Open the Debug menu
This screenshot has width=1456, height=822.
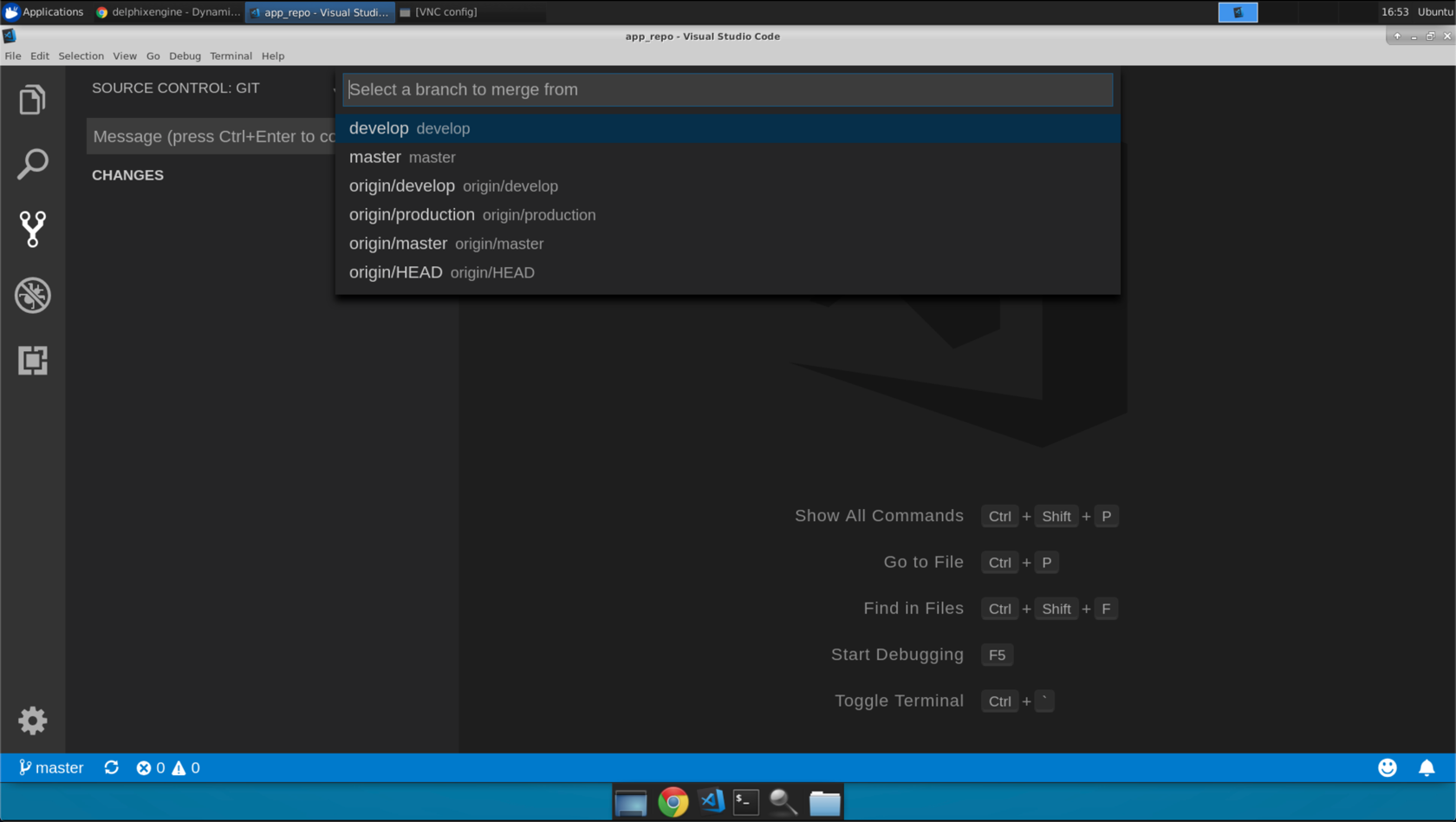pos(185,55)
